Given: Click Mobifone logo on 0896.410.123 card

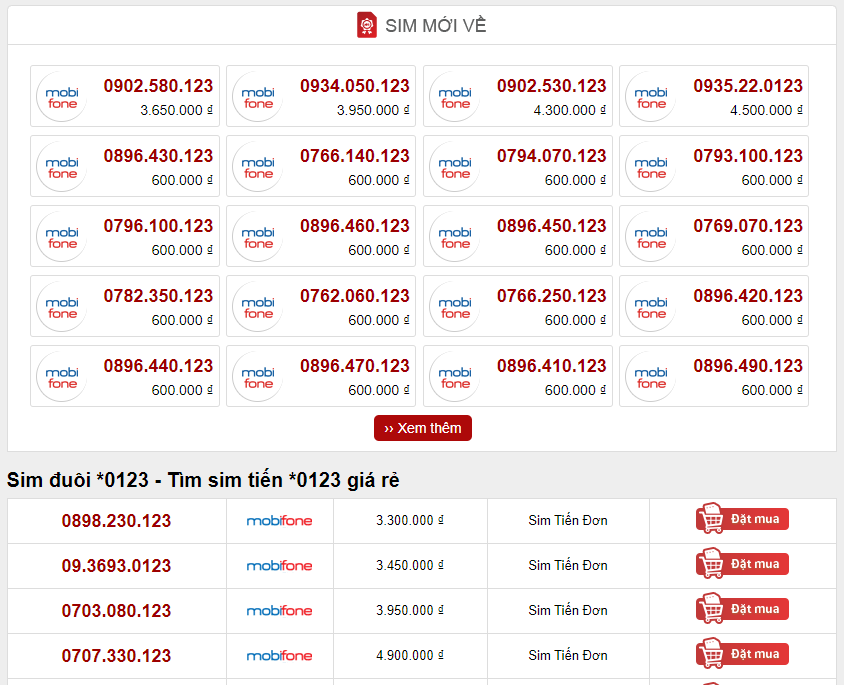Looking at the screenshot, I should 455,377.
